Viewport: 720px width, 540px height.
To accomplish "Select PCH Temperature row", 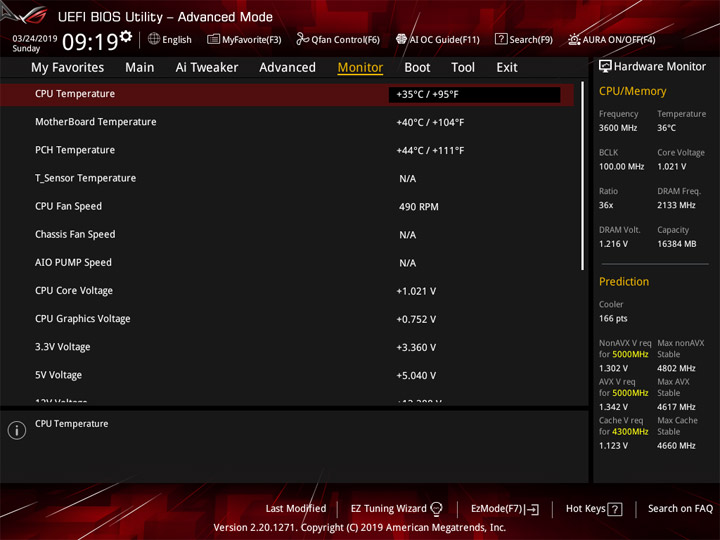I will click(x=287, y=150).
